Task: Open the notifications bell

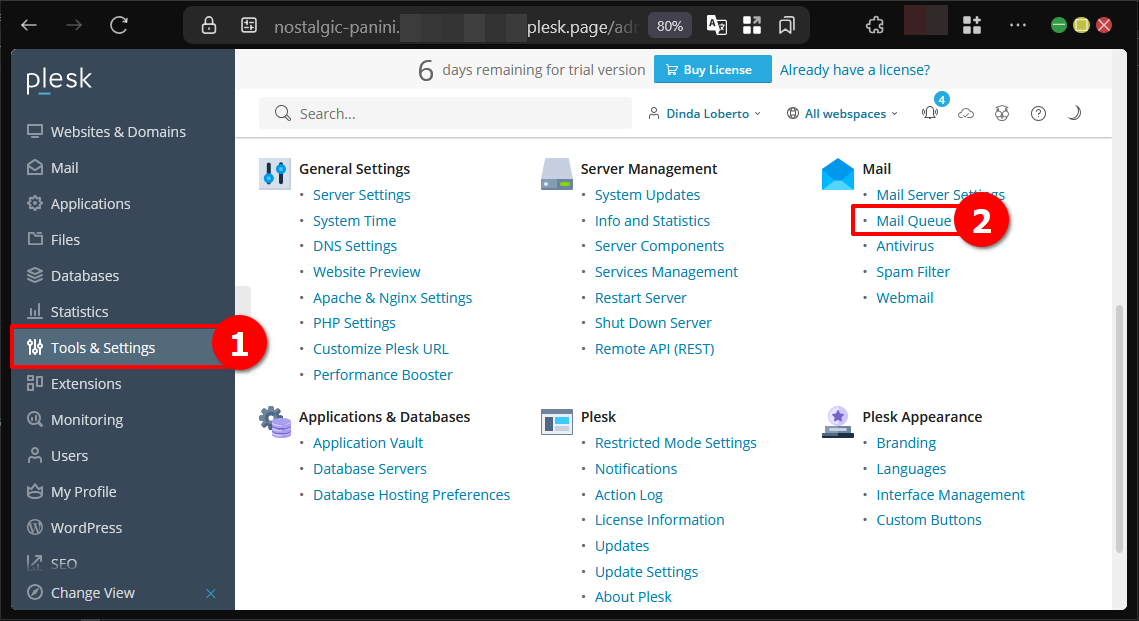Action: 929,113
